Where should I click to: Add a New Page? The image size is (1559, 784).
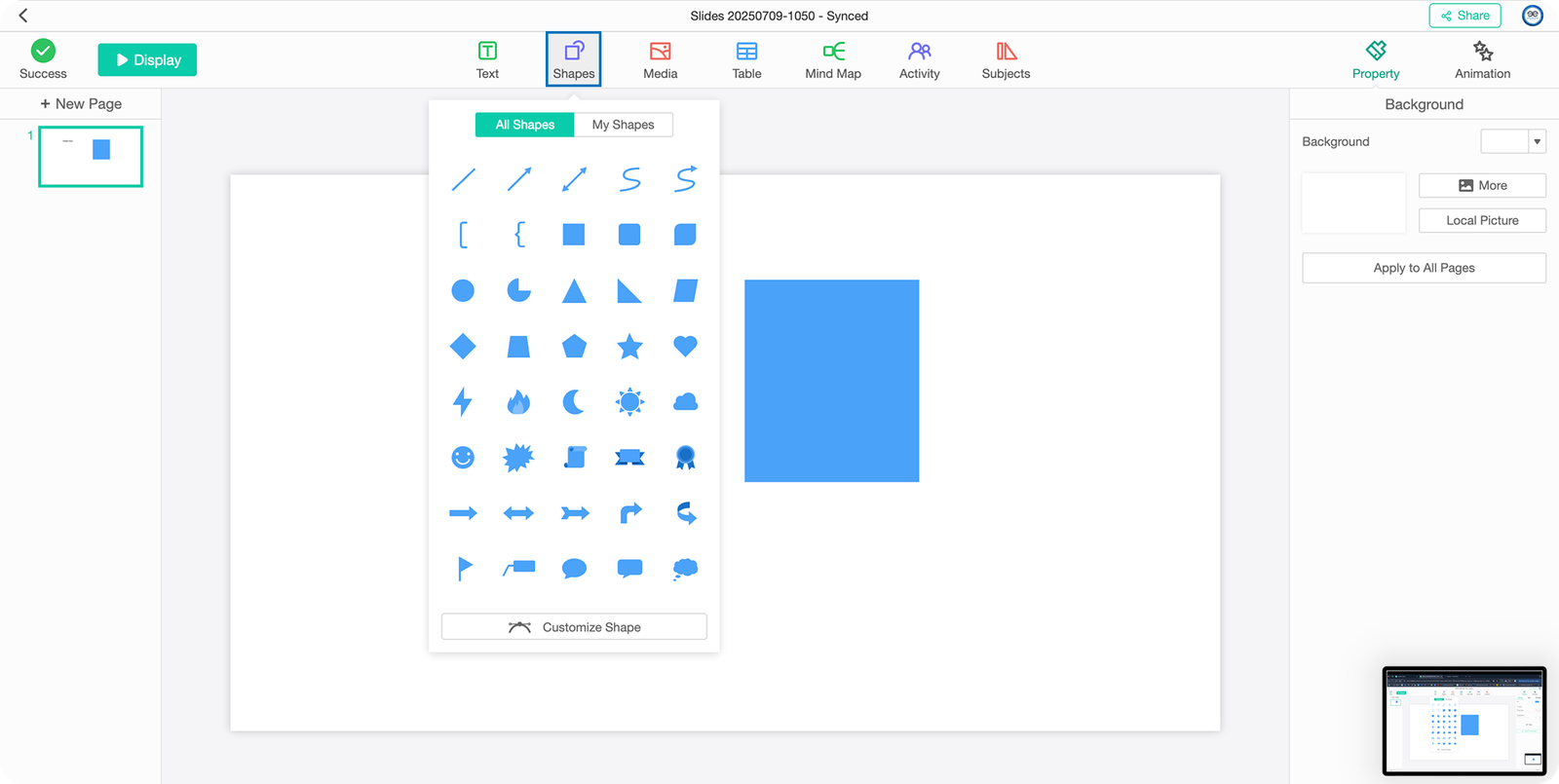(81, 104)
